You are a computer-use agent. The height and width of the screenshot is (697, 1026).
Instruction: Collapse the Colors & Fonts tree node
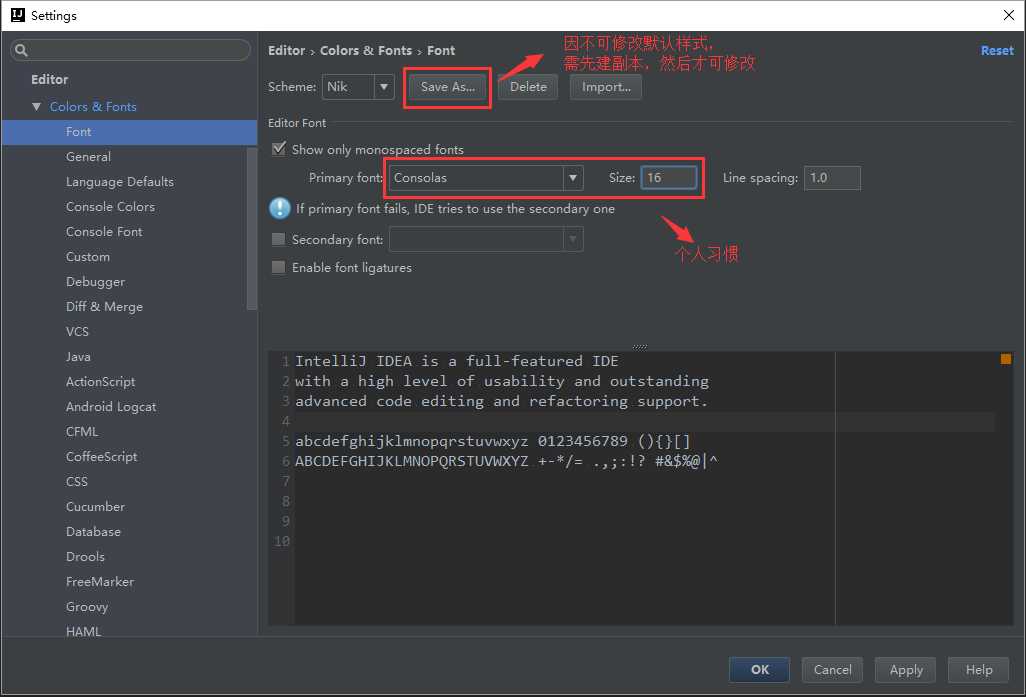37,106
